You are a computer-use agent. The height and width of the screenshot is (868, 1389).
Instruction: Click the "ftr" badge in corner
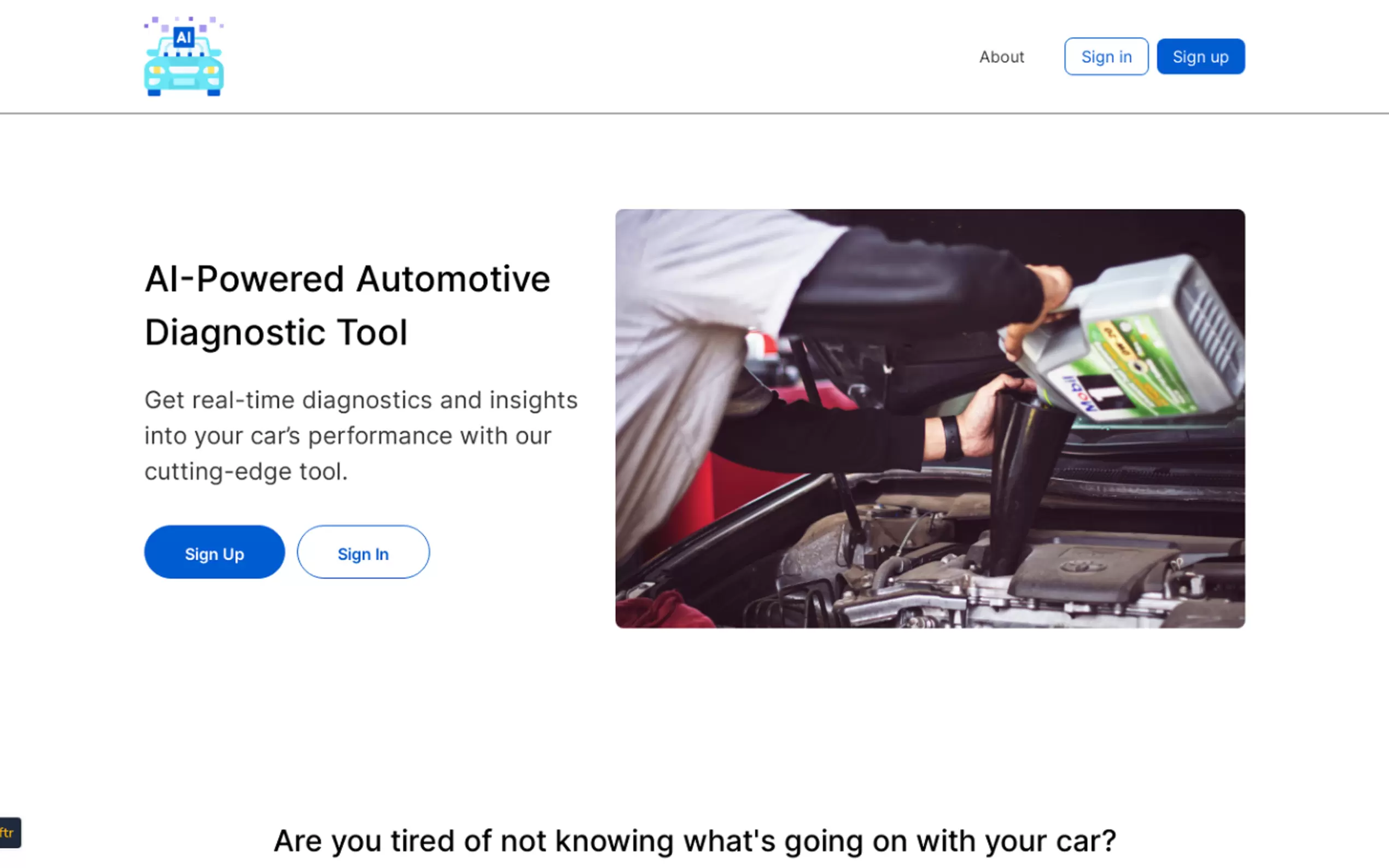click(10, 832)
